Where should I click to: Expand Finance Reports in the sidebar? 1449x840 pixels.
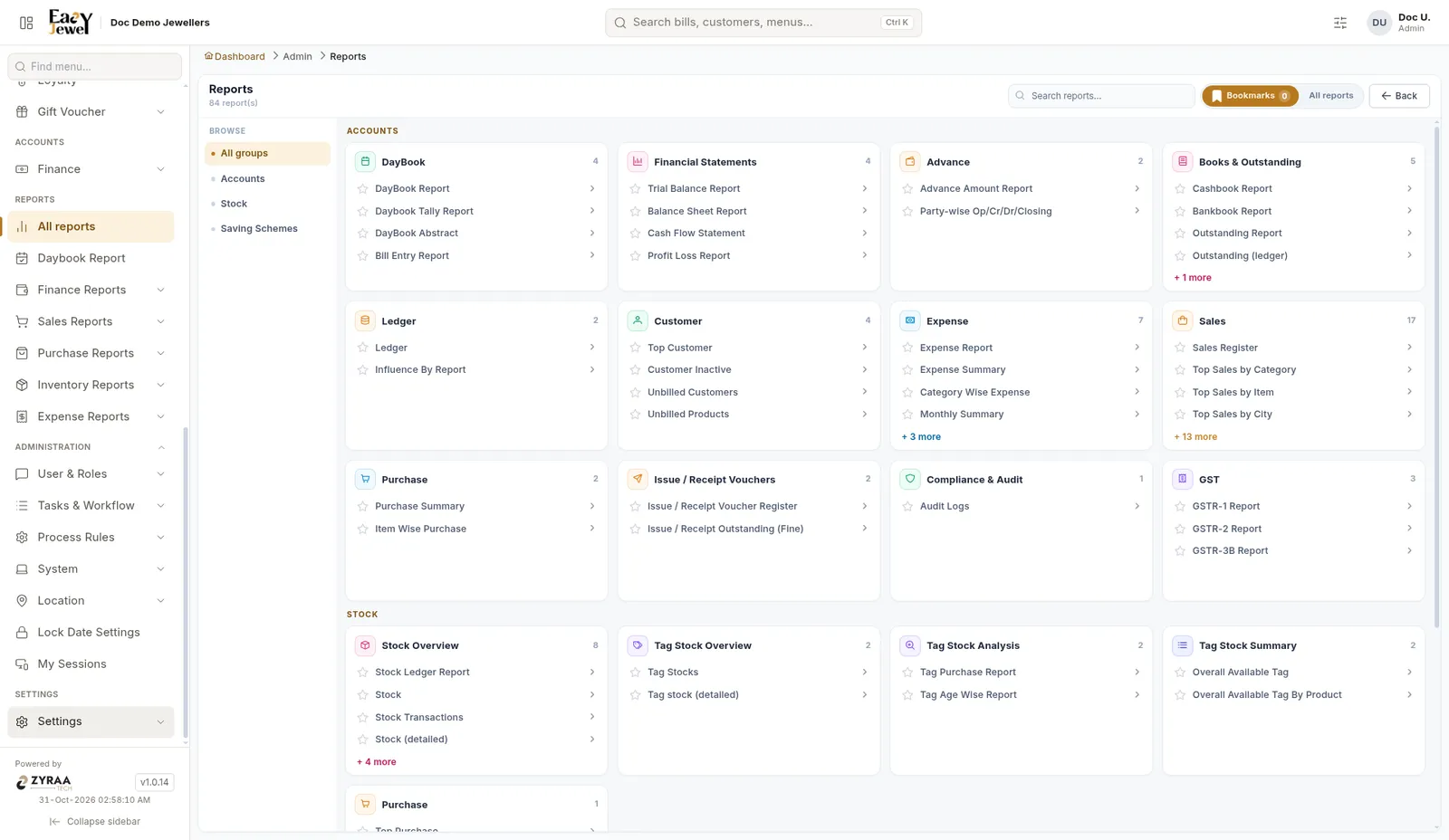[x=91, y=290]
